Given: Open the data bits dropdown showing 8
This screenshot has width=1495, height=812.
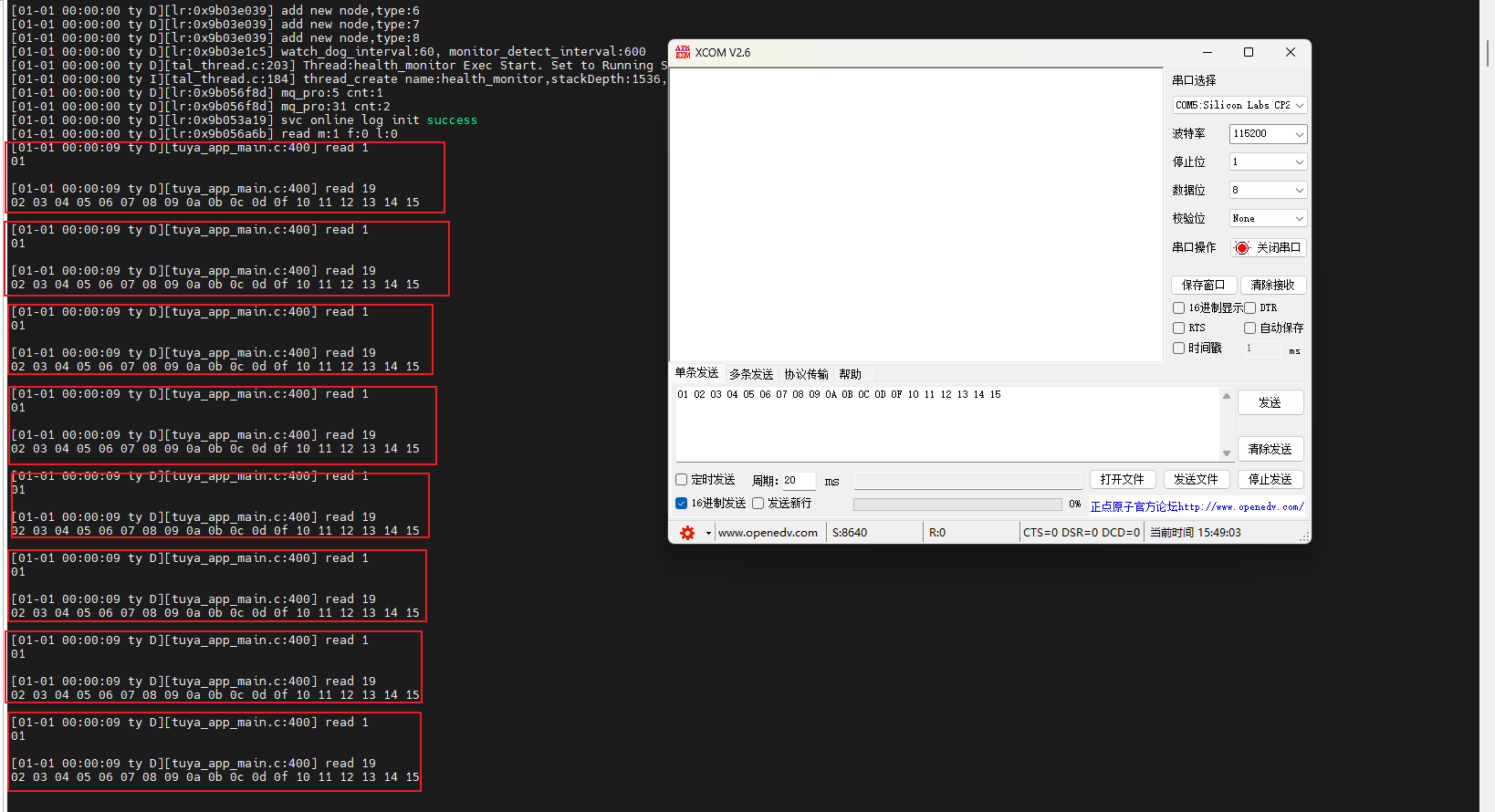Looking at the screenshot, I should (1268, 190).
